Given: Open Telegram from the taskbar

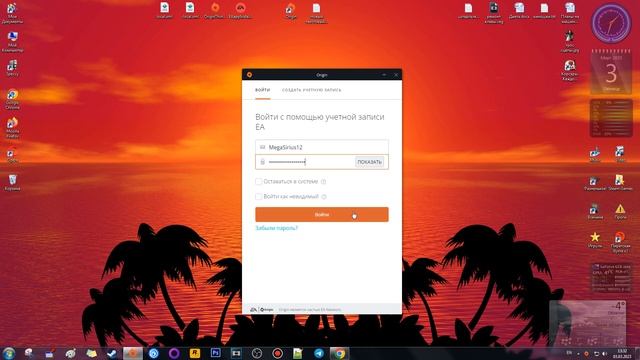Looking at the screenshot, I should click(x=319, y=353).
